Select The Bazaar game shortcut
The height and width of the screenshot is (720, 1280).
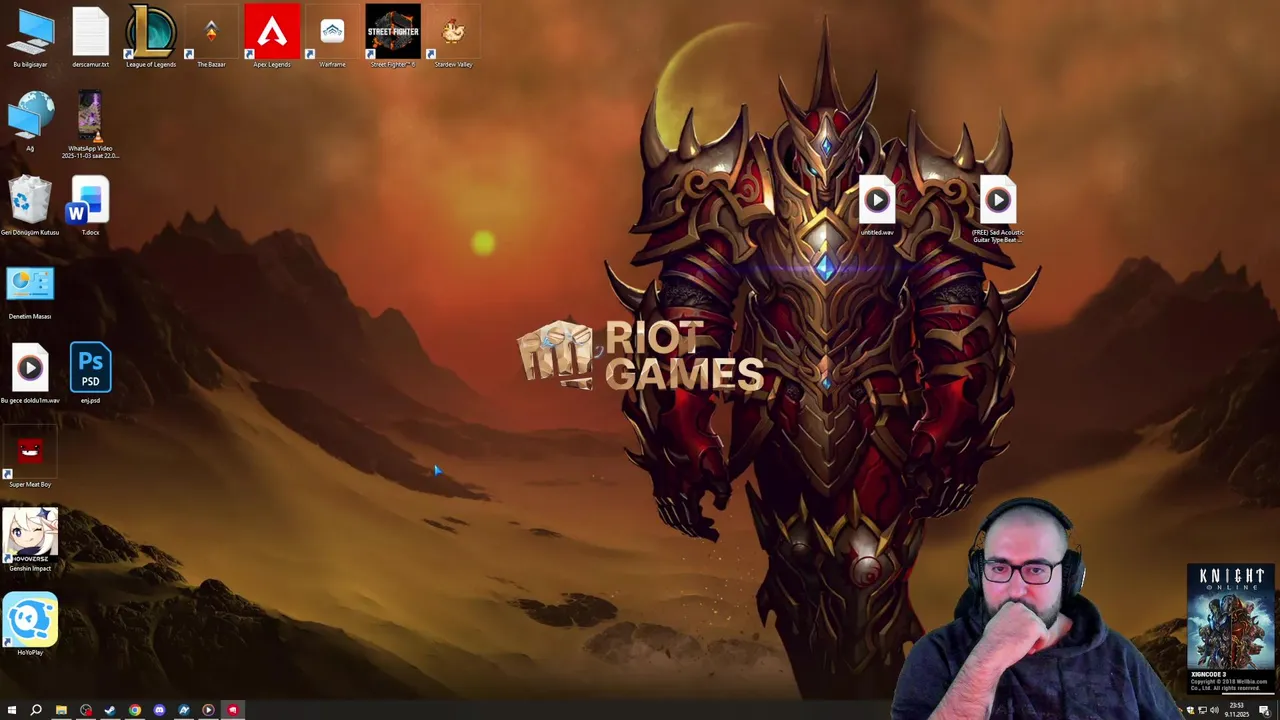[x=211, y=38]
